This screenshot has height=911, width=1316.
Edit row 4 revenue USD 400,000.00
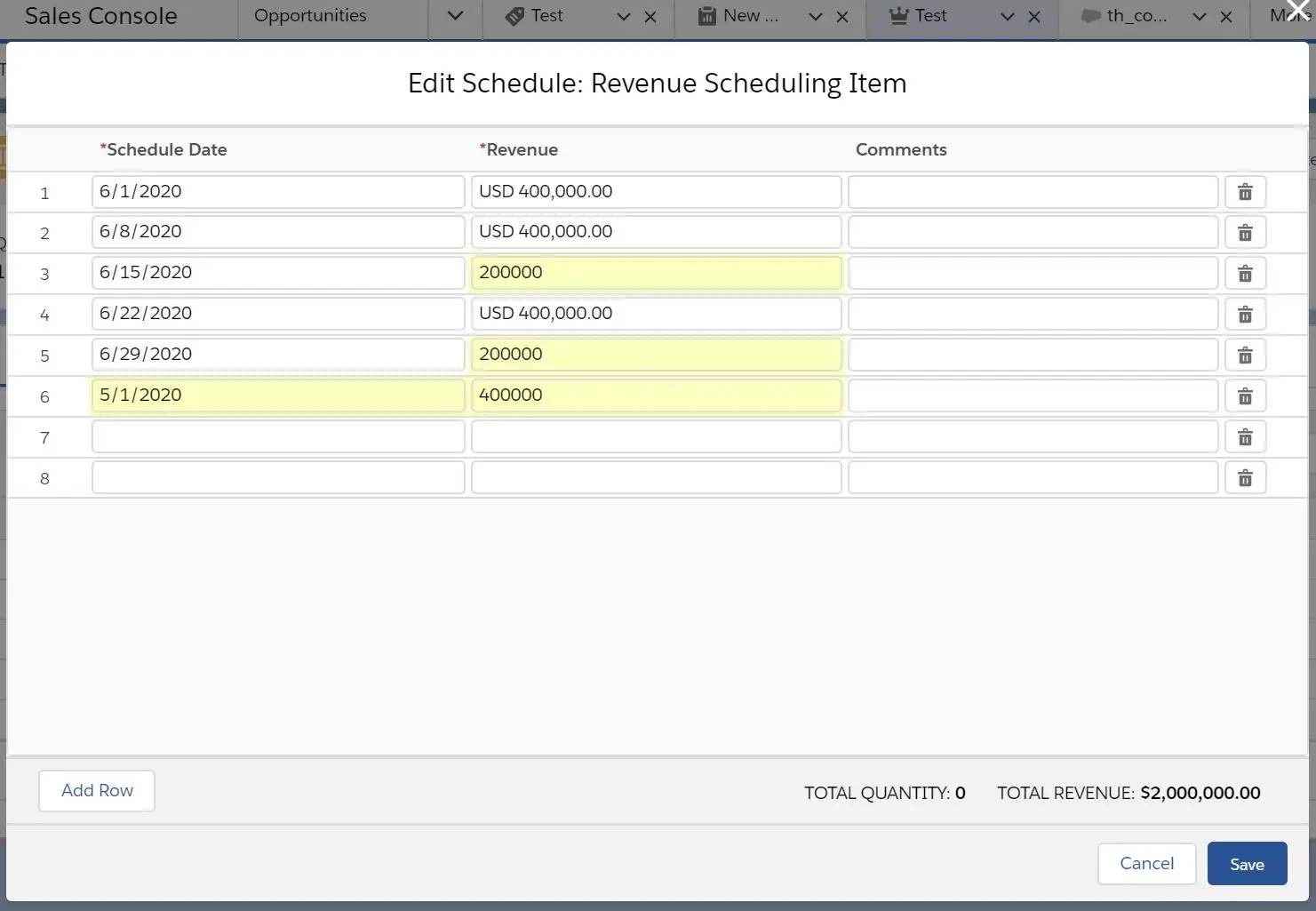(657, 315)
